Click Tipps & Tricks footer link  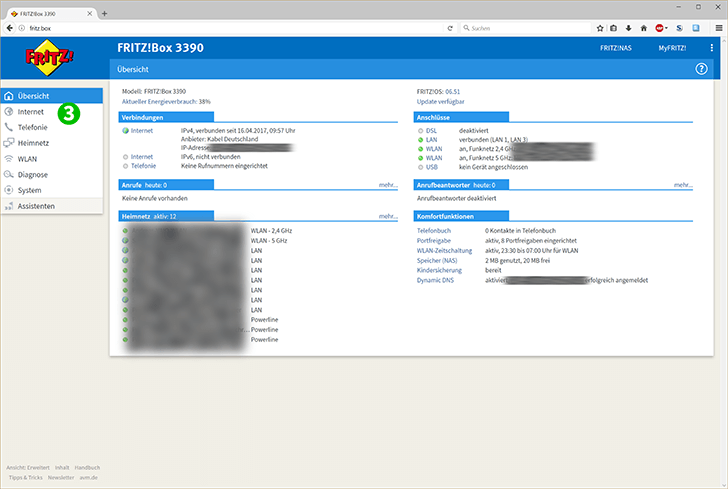26,477
